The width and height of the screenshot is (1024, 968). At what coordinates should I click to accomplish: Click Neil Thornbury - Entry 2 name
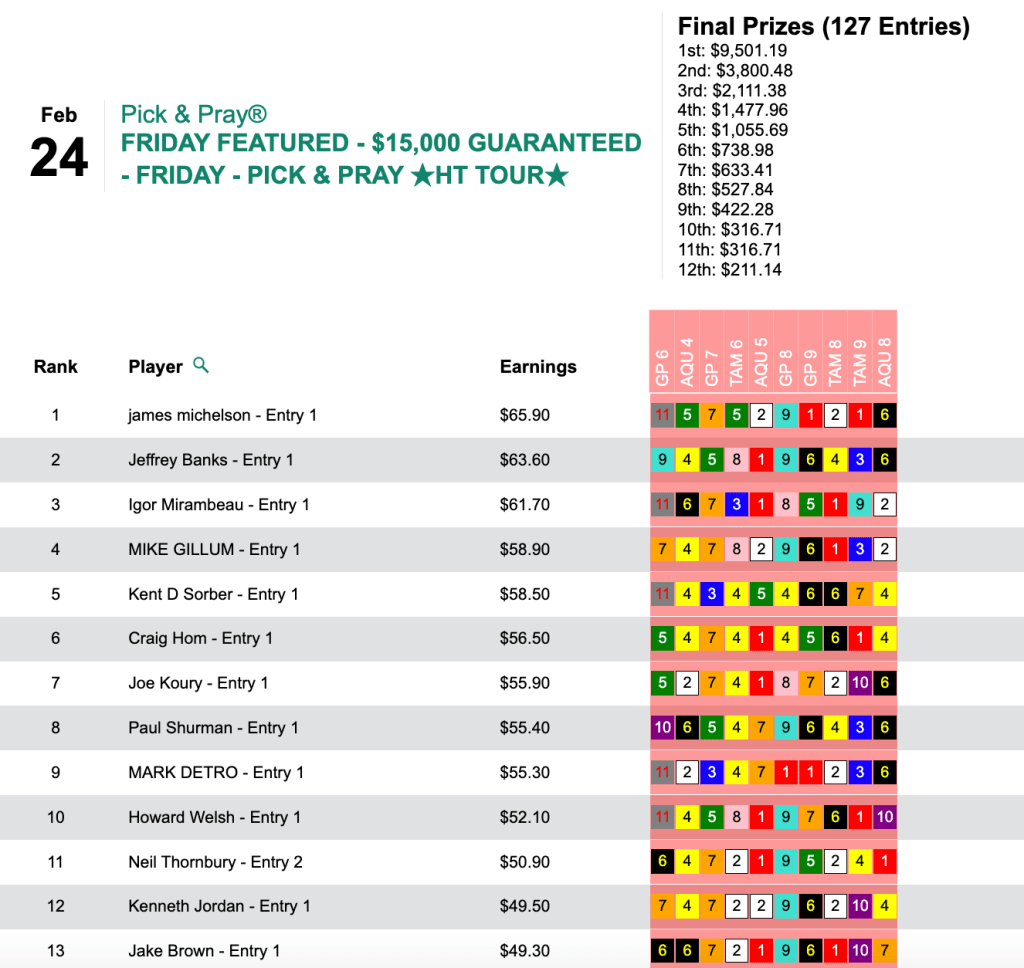tap(215, 861)
